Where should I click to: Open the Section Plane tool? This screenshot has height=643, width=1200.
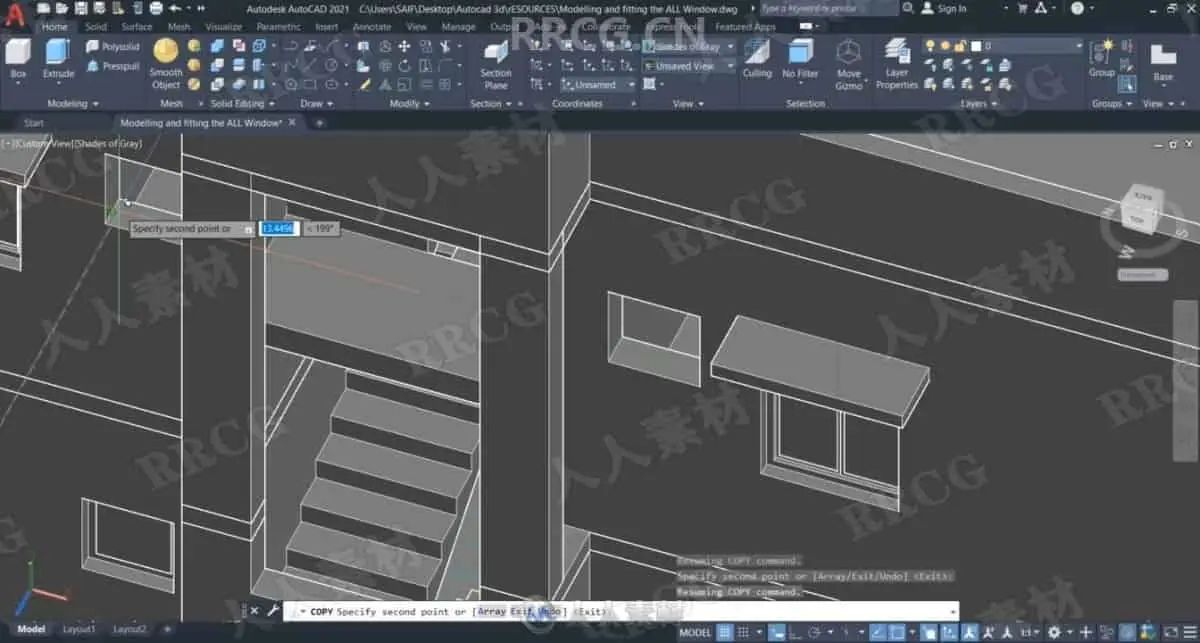[495, 65]
